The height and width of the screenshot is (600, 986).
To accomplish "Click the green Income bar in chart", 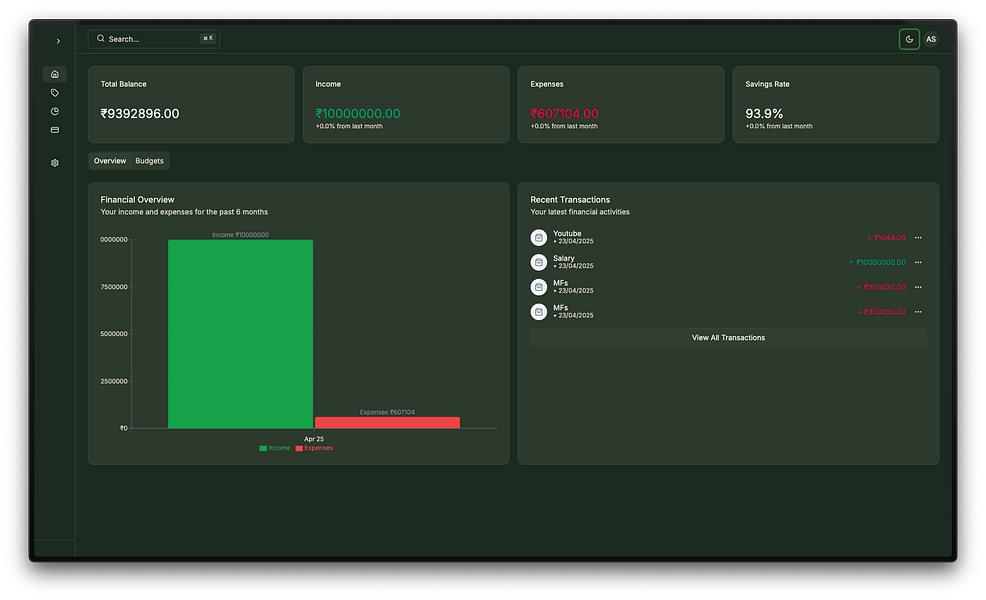I will tap(240, 334).
